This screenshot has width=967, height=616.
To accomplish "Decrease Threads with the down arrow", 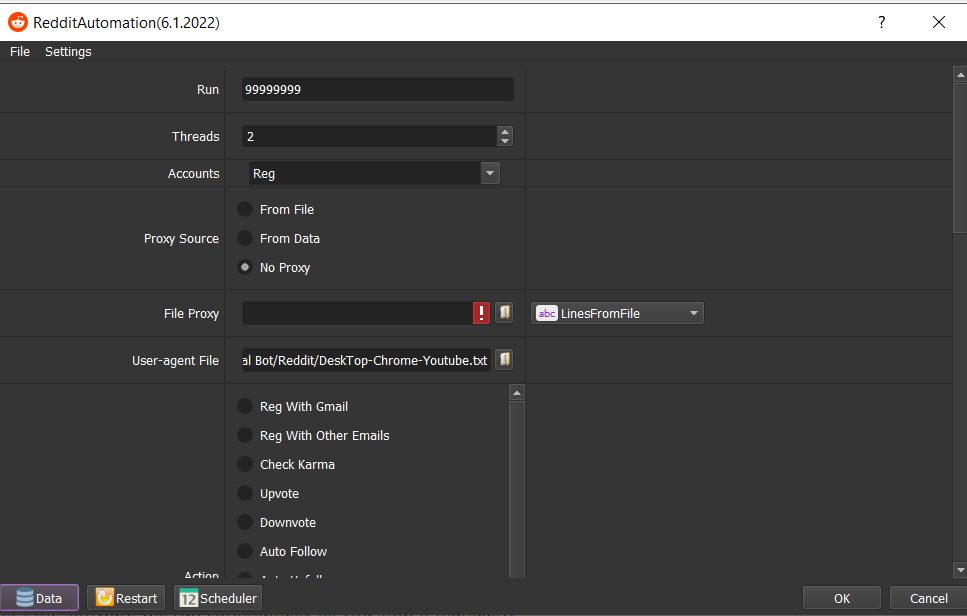I will 505,142.
